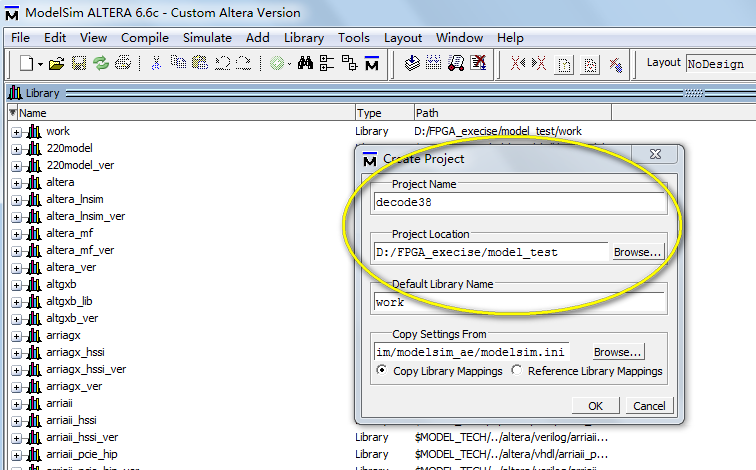Expand the altera_mf library tree node
The image size is (756, 470).
(16, 234)
